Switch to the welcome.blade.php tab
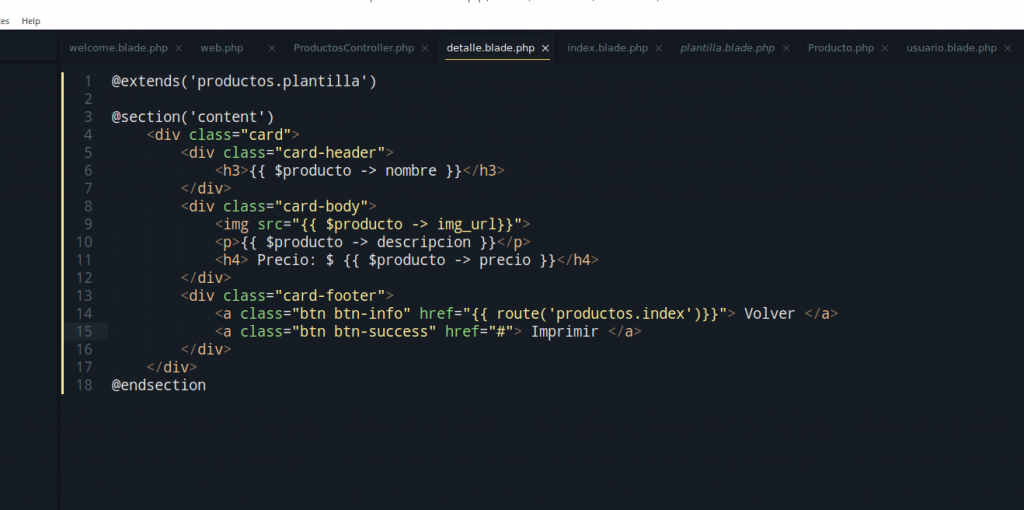This screenshot has height=510, width=1024. 118,48
